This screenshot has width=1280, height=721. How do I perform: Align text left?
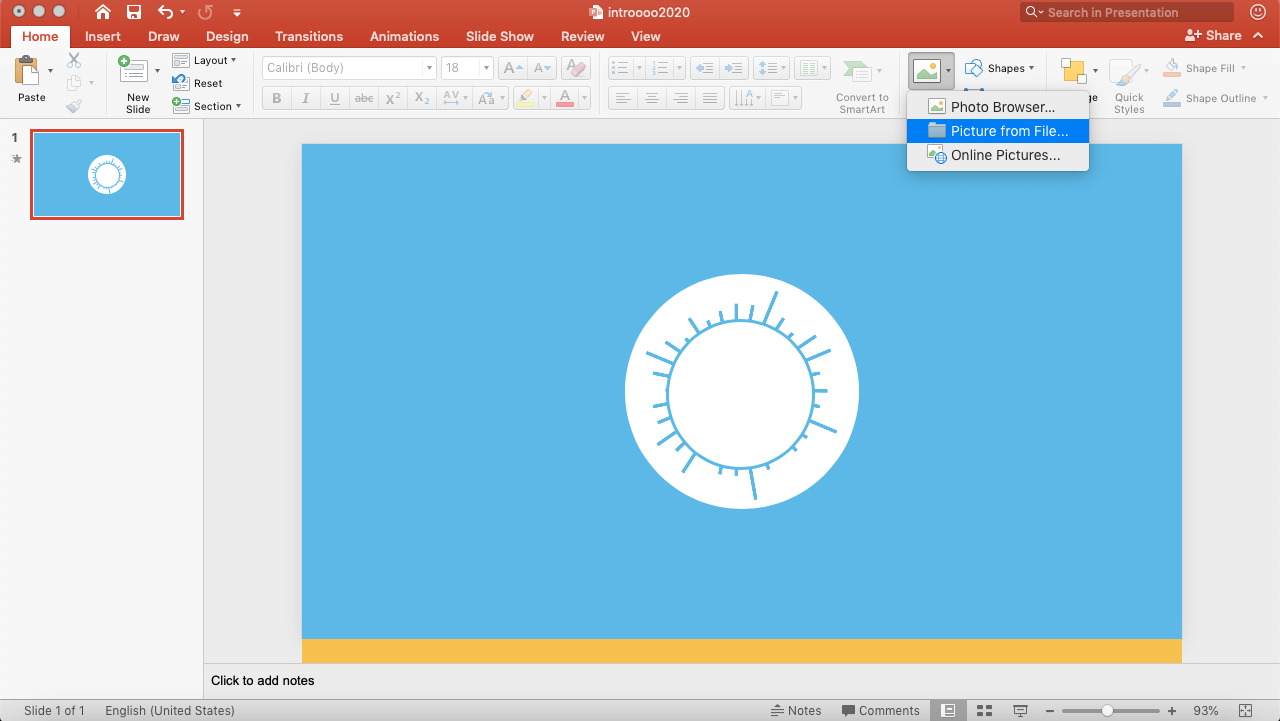622,98
